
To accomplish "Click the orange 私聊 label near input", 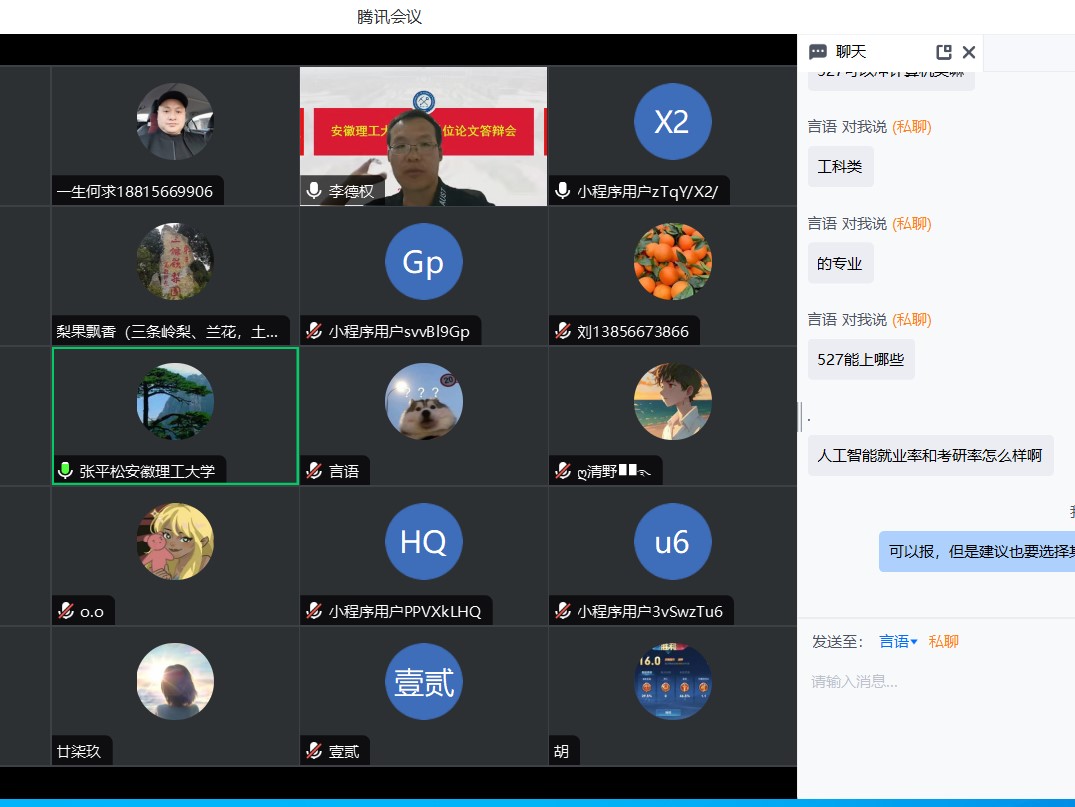I will pyautogui.click(x=943, y=641).
